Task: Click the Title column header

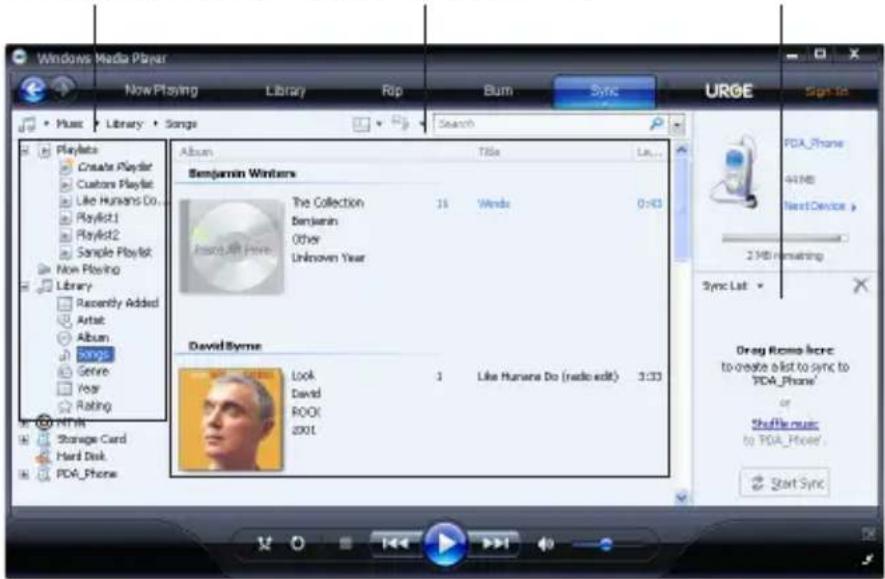Action: click(x=489, y=152)
